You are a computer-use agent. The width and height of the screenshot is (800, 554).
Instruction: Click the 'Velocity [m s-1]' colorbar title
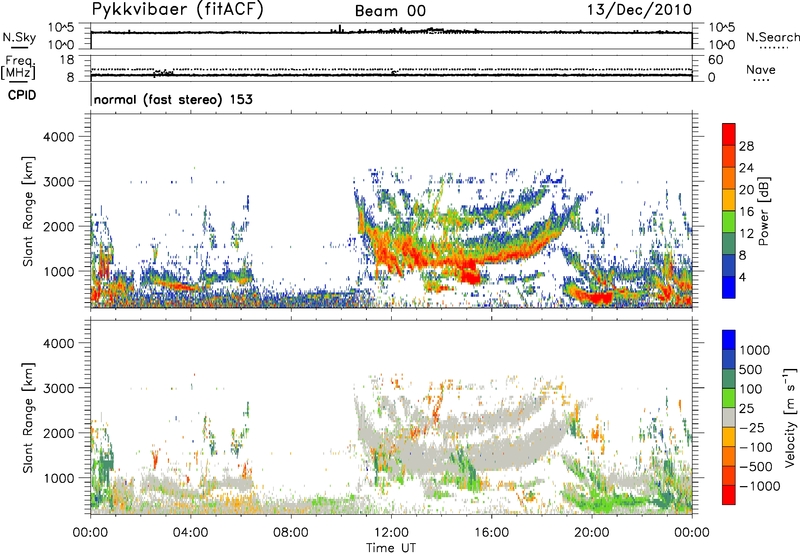tap(790, 417)
